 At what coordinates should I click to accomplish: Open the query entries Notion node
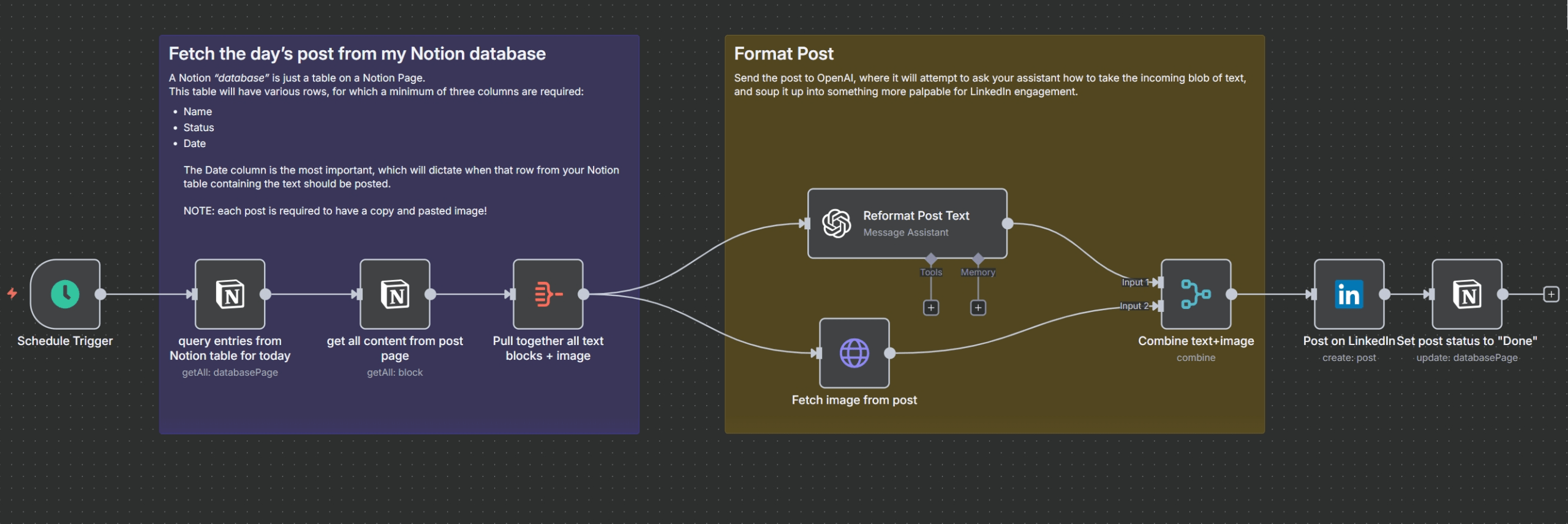[x=230, y=294]
